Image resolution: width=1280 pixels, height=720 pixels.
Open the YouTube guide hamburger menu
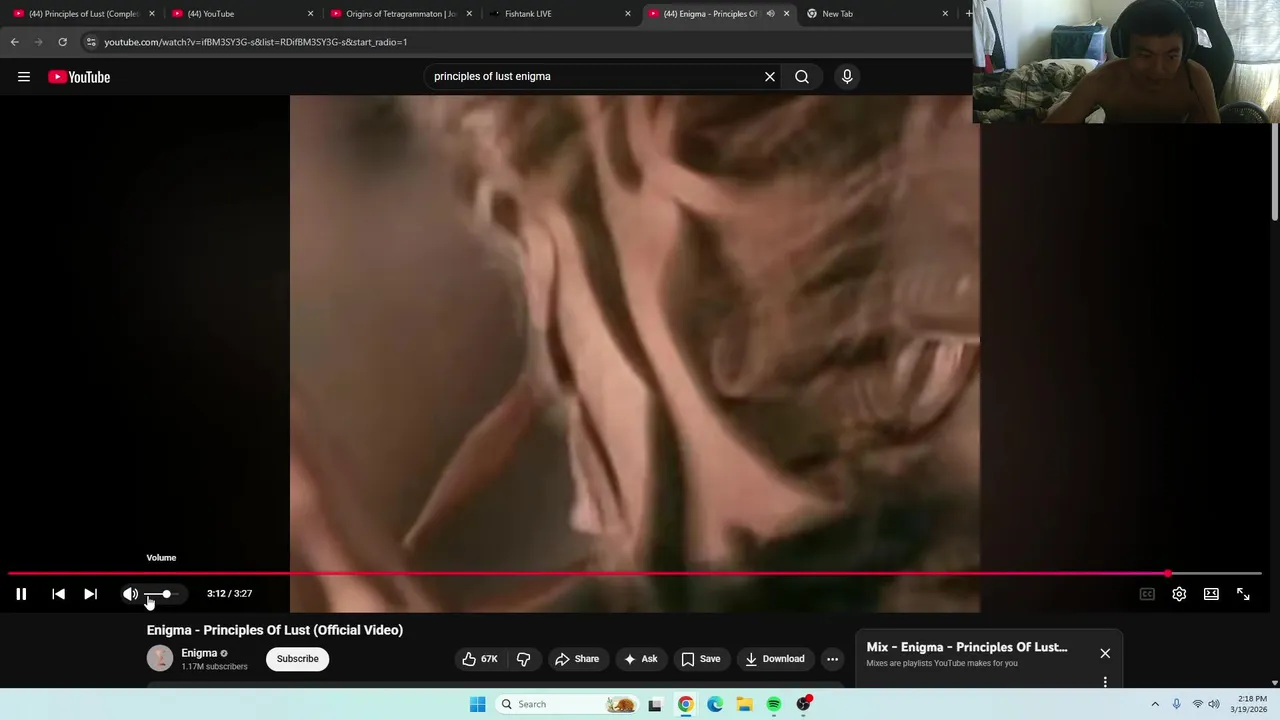click(x=24, y=77)
